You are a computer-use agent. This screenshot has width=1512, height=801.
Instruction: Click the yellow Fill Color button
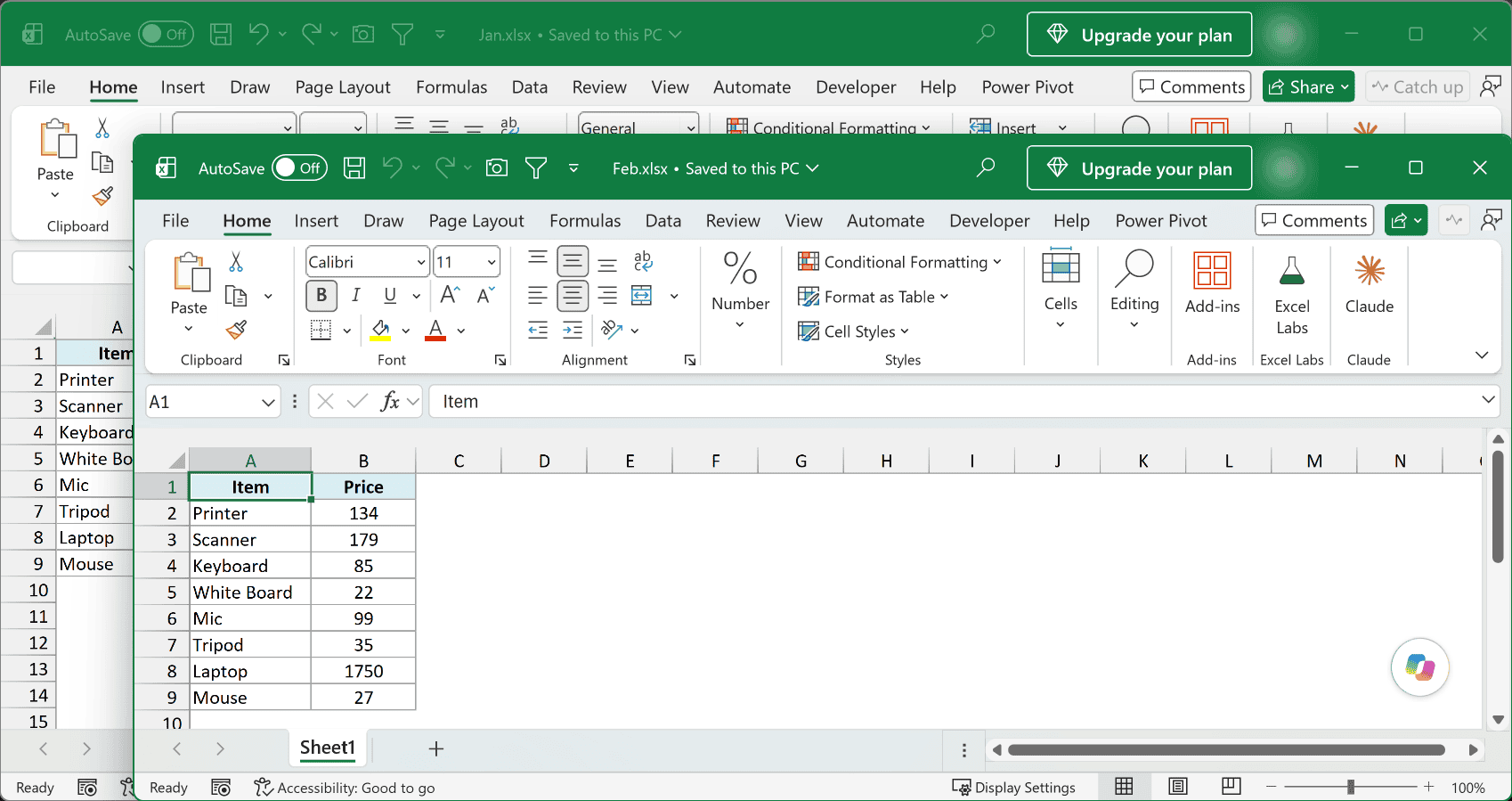tap(381, 331)
